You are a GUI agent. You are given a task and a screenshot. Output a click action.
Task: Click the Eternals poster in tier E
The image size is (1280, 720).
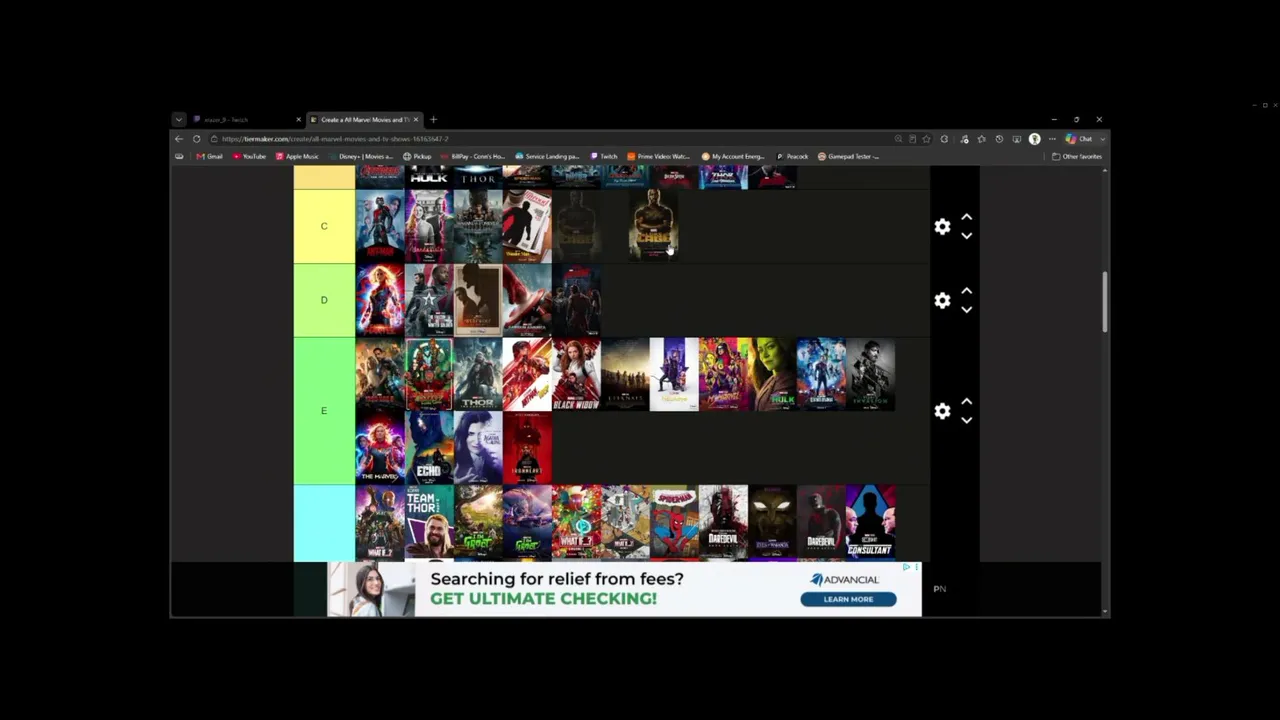[x=625, y=374]
